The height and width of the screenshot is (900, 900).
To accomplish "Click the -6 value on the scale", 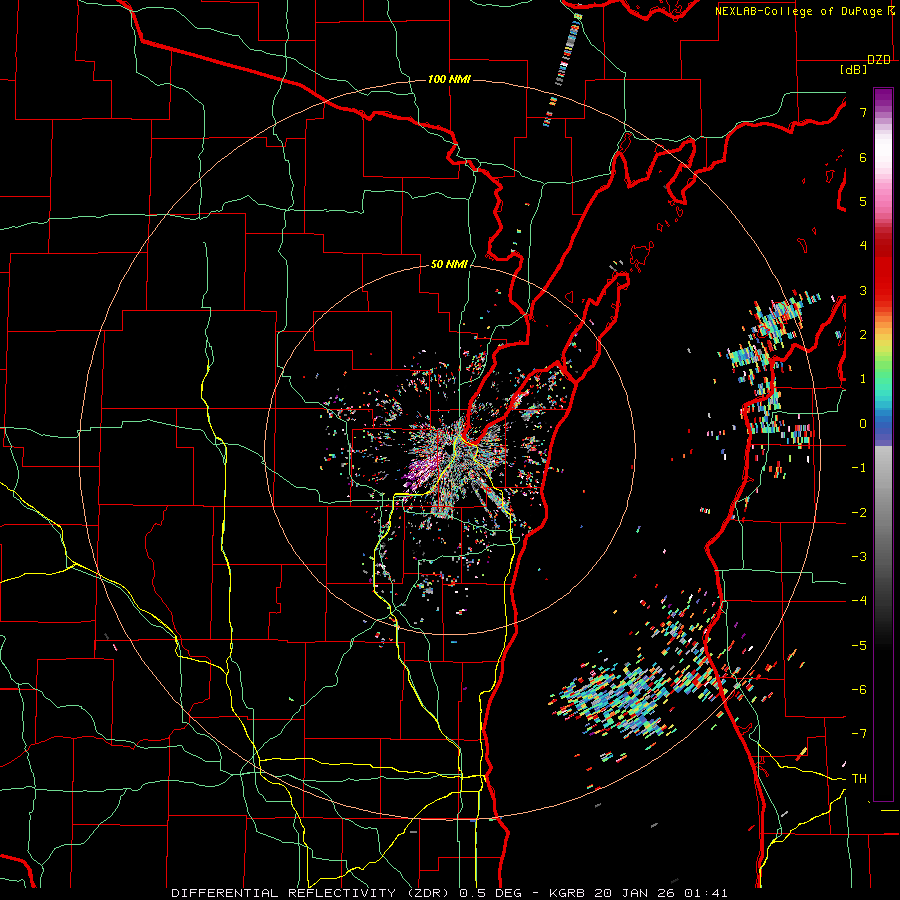I will (859, 690).
